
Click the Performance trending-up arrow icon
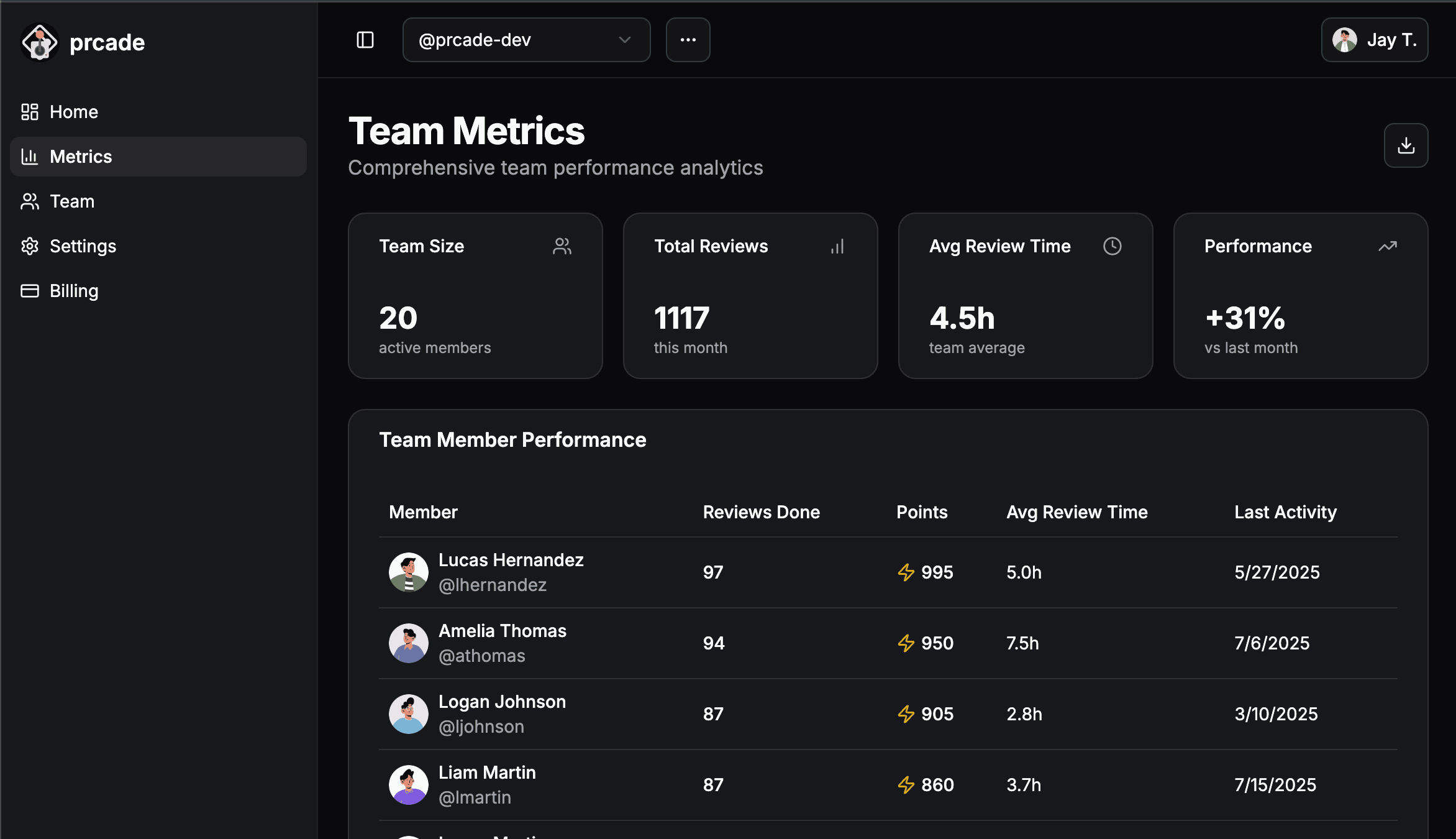click(x=1387, y=246)
